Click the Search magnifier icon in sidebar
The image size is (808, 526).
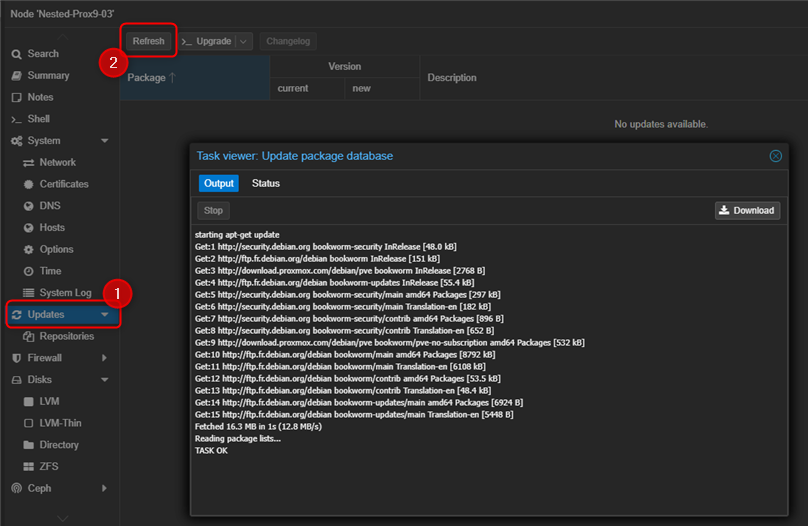click(x=17, y=54)
